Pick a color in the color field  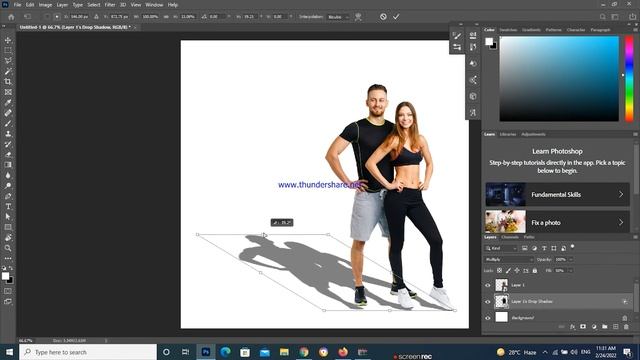(559, 78)
